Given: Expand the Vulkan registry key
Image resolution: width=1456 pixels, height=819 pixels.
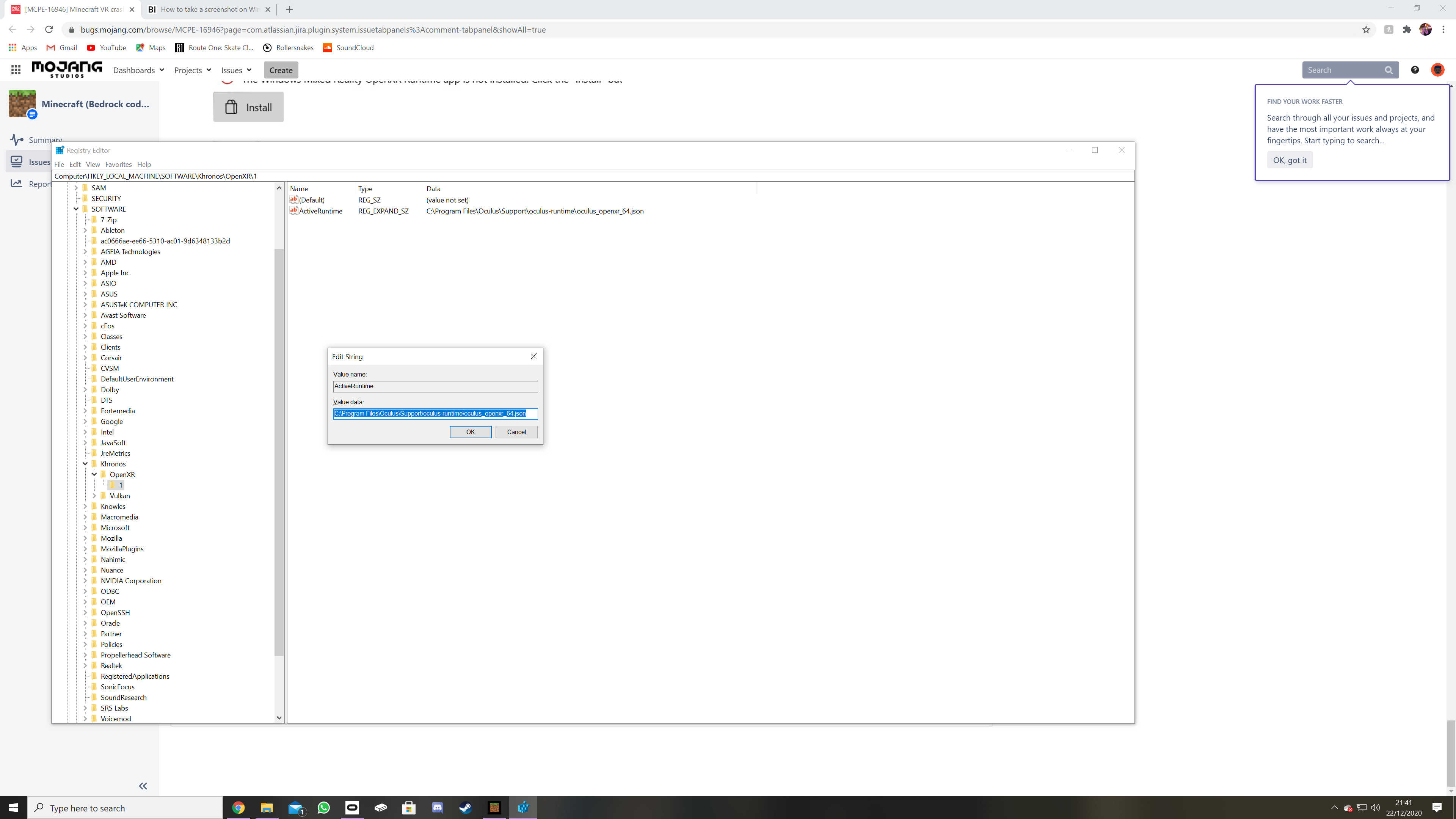Looking at the screenshot, I should tap(94, 496).
